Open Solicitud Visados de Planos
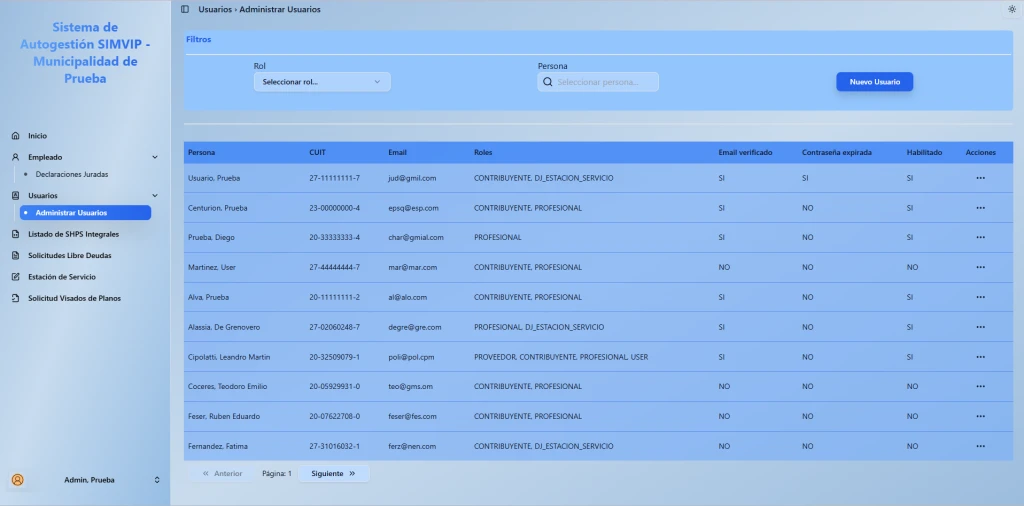The height and width of the screenshot is (506, 1024). coord(74,298)
